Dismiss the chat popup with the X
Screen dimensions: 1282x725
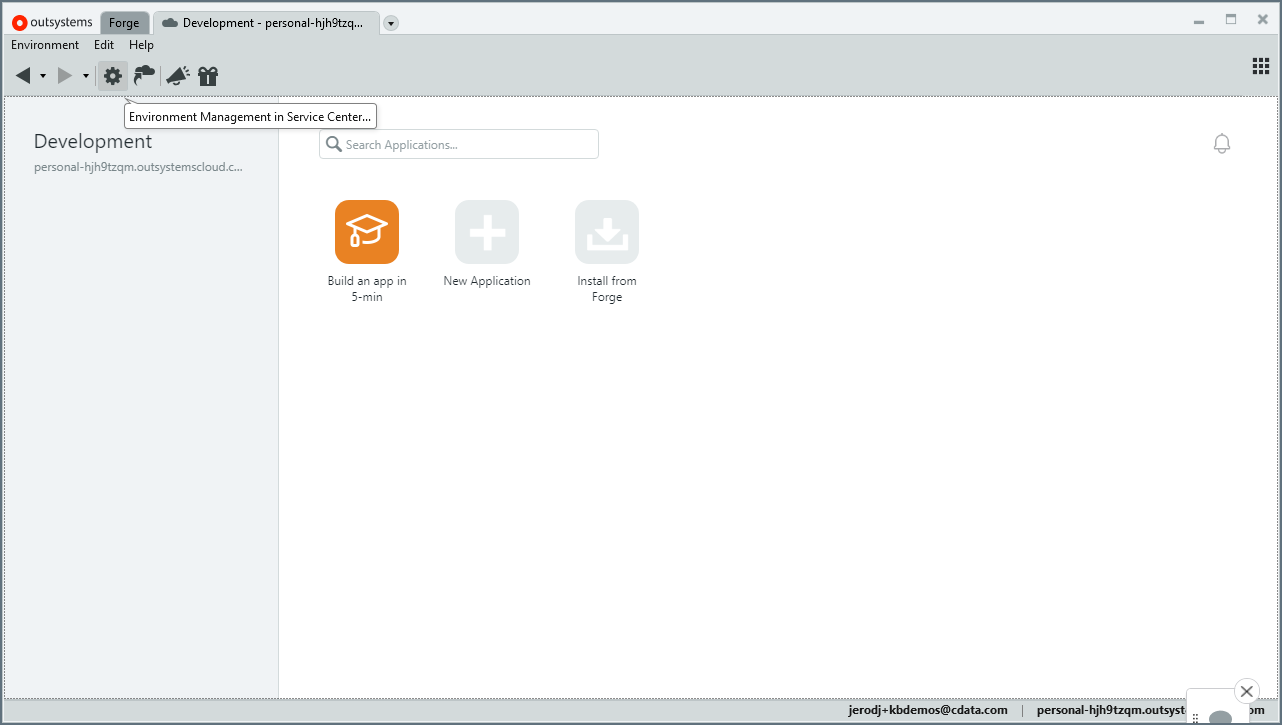1246,691
